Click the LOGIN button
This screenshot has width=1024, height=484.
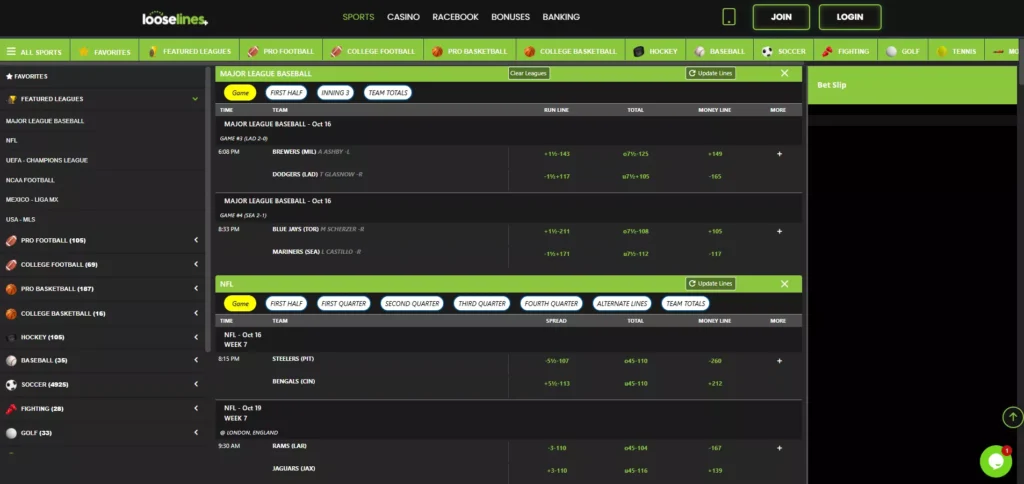tap(850, 17)
